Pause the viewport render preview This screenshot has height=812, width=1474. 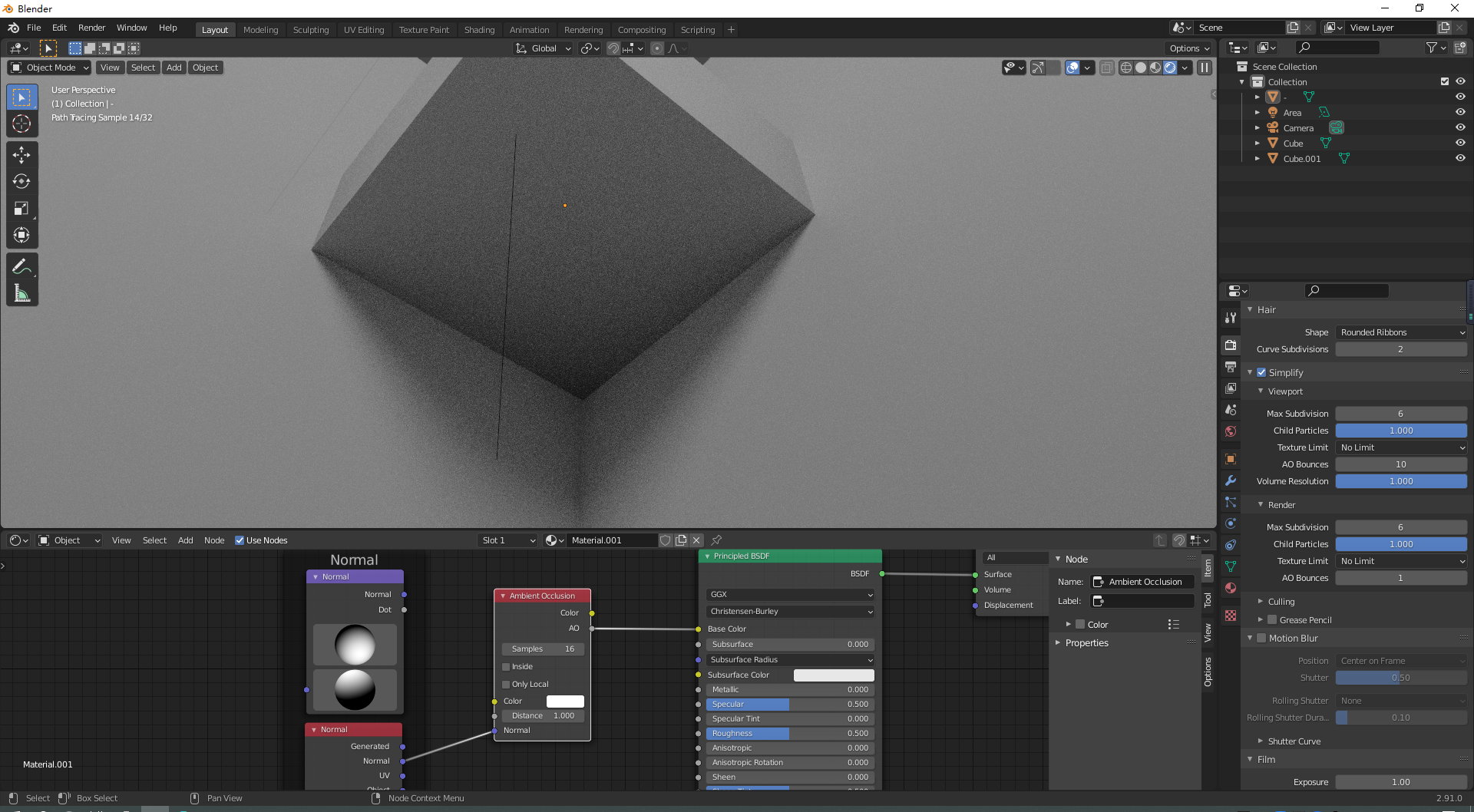pos(1205,68)
